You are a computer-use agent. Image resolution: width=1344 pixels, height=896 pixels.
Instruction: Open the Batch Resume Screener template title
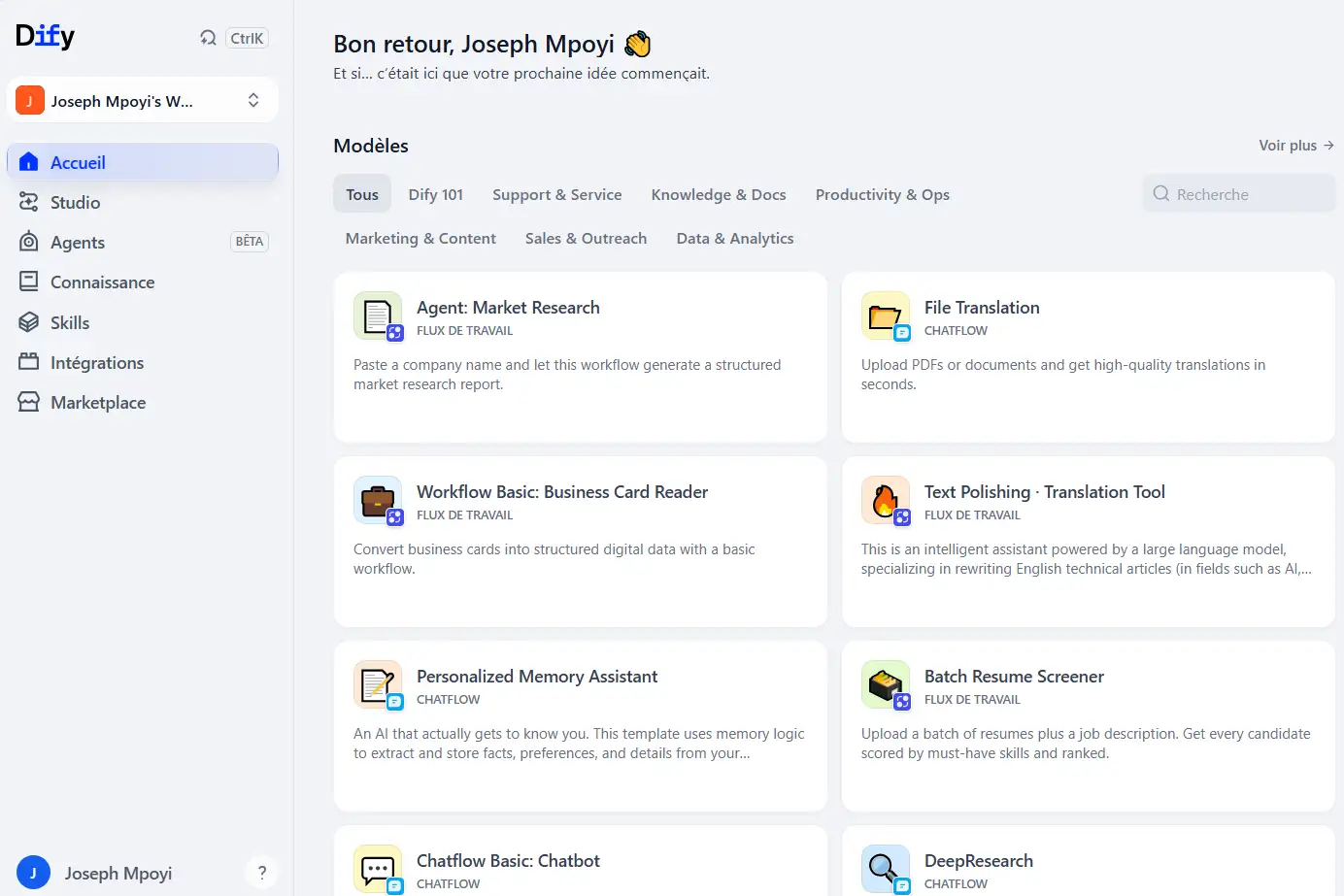(1014, 677)
